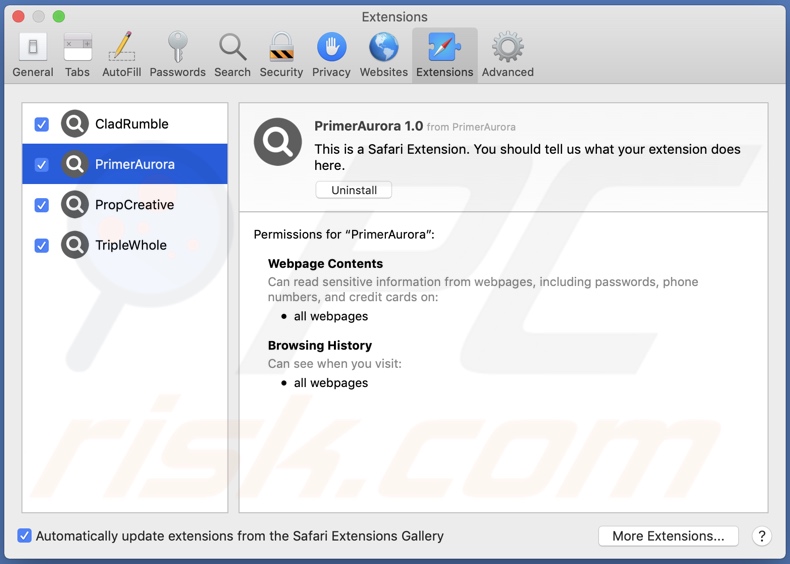This screenshot has width=790, height=564.
Task: Click the 'Can see when you visit' text
Action: pyautogui.click(x=335, y=363)
